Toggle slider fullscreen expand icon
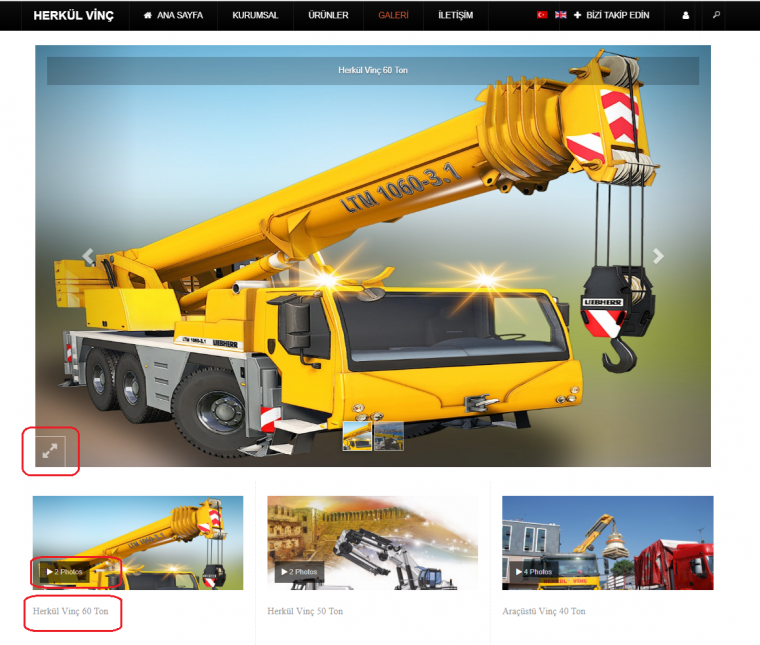760x645 pixels. [50, 451]
